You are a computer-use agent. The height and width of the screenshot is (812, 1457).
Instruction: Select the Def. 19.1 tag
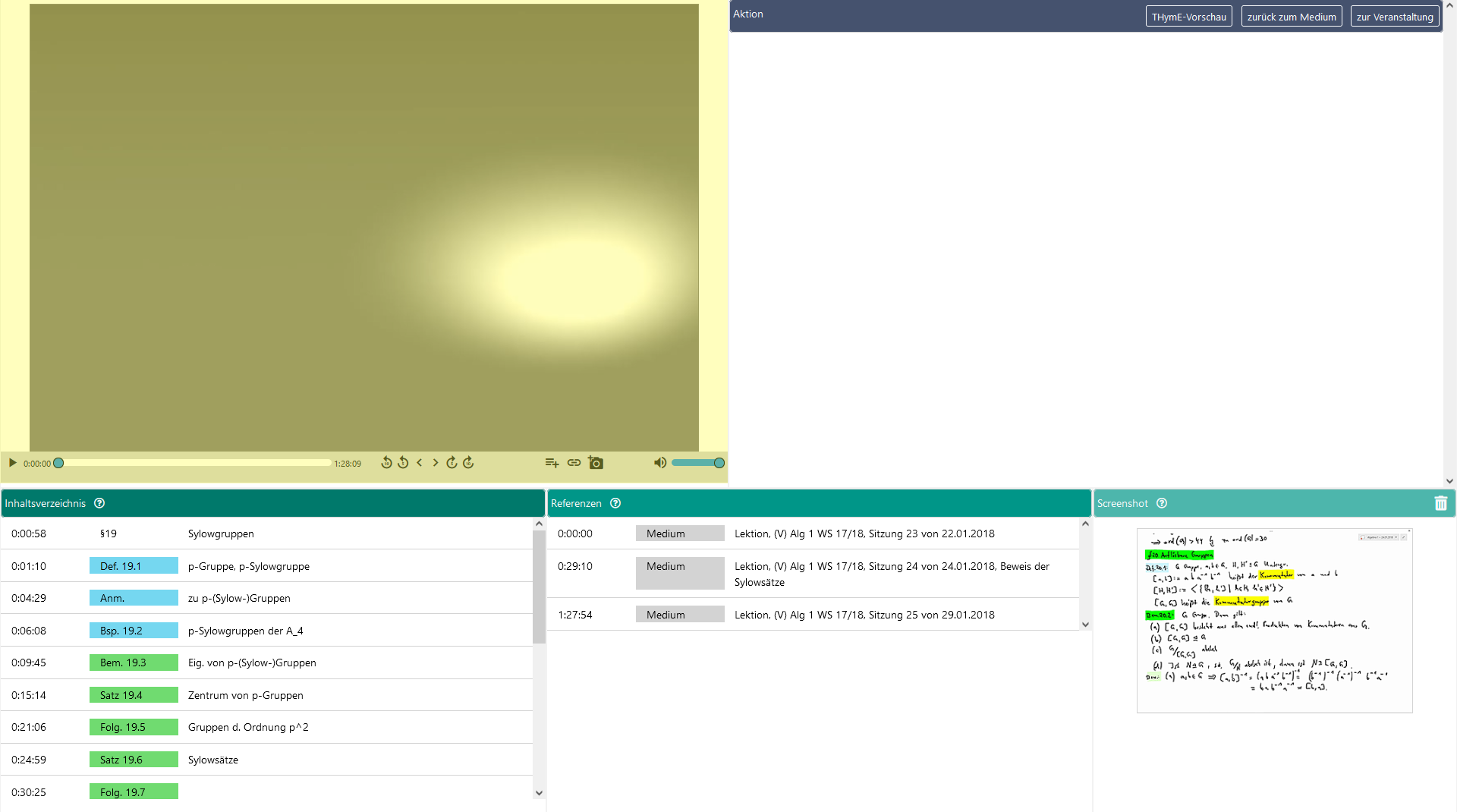click(134, 566)
